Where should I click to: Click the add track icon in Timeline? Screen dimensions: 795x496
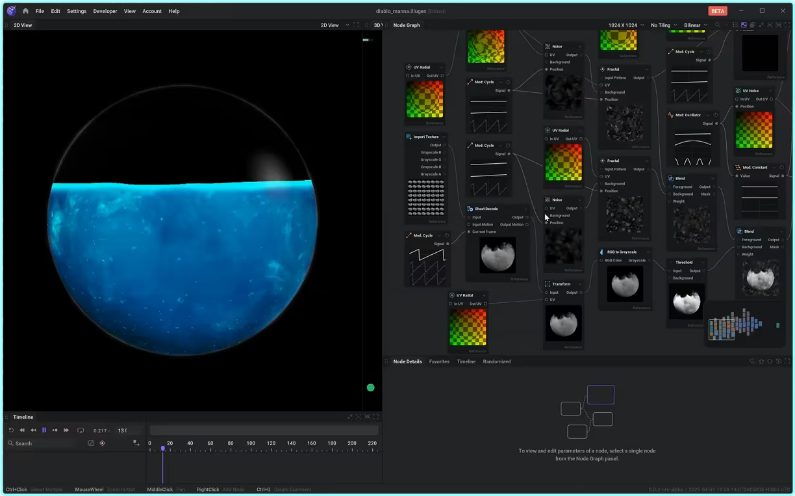coord(136,443)
